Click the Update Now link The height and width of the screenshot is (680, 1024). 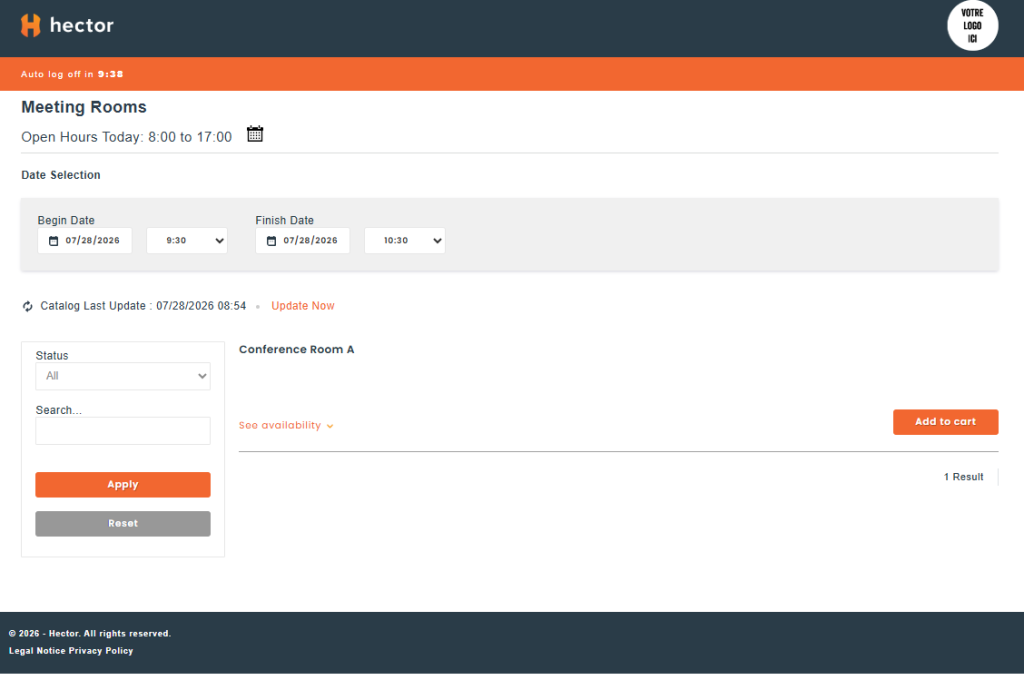(303, 306)
